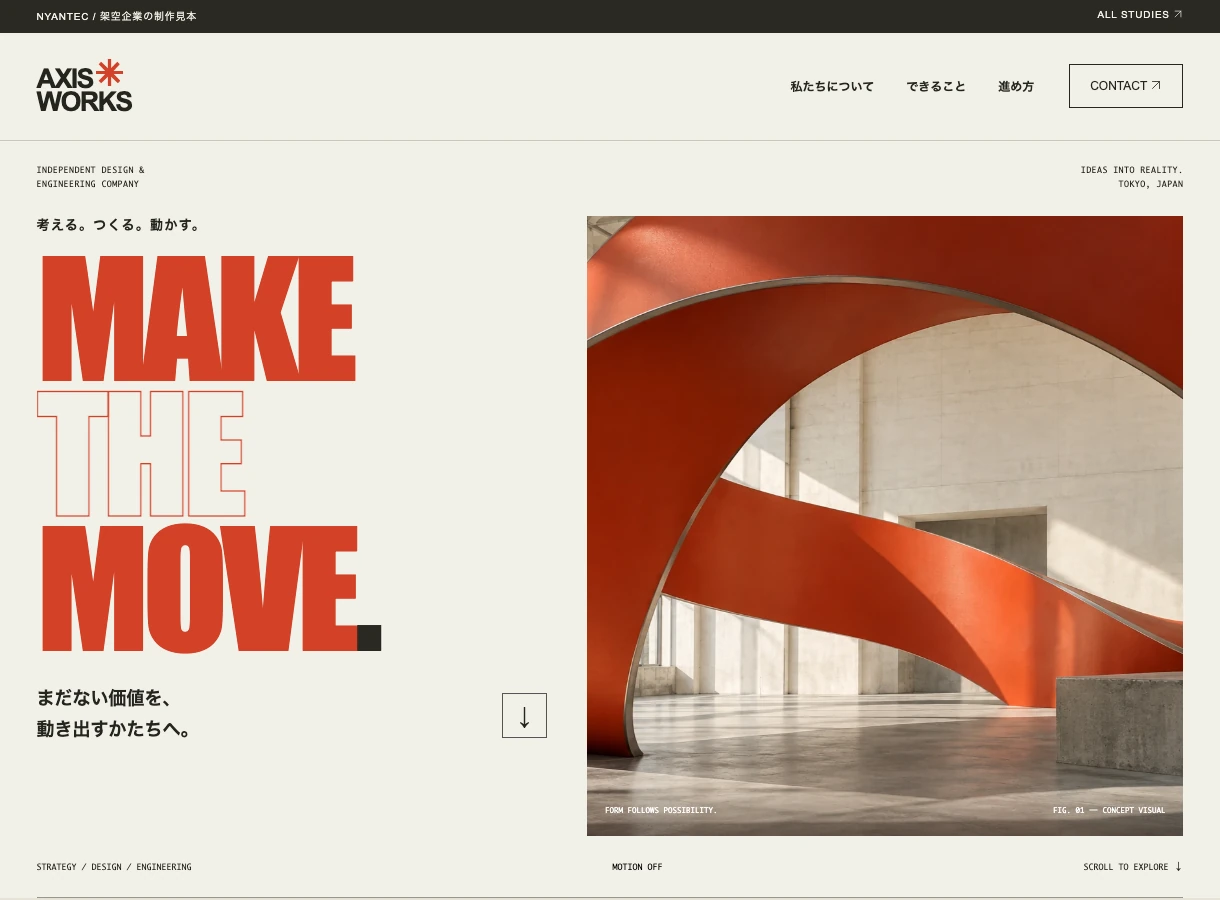Click the TOKYO, JAPAN text
1220x900 pixels.
(x=1150, y=184)
